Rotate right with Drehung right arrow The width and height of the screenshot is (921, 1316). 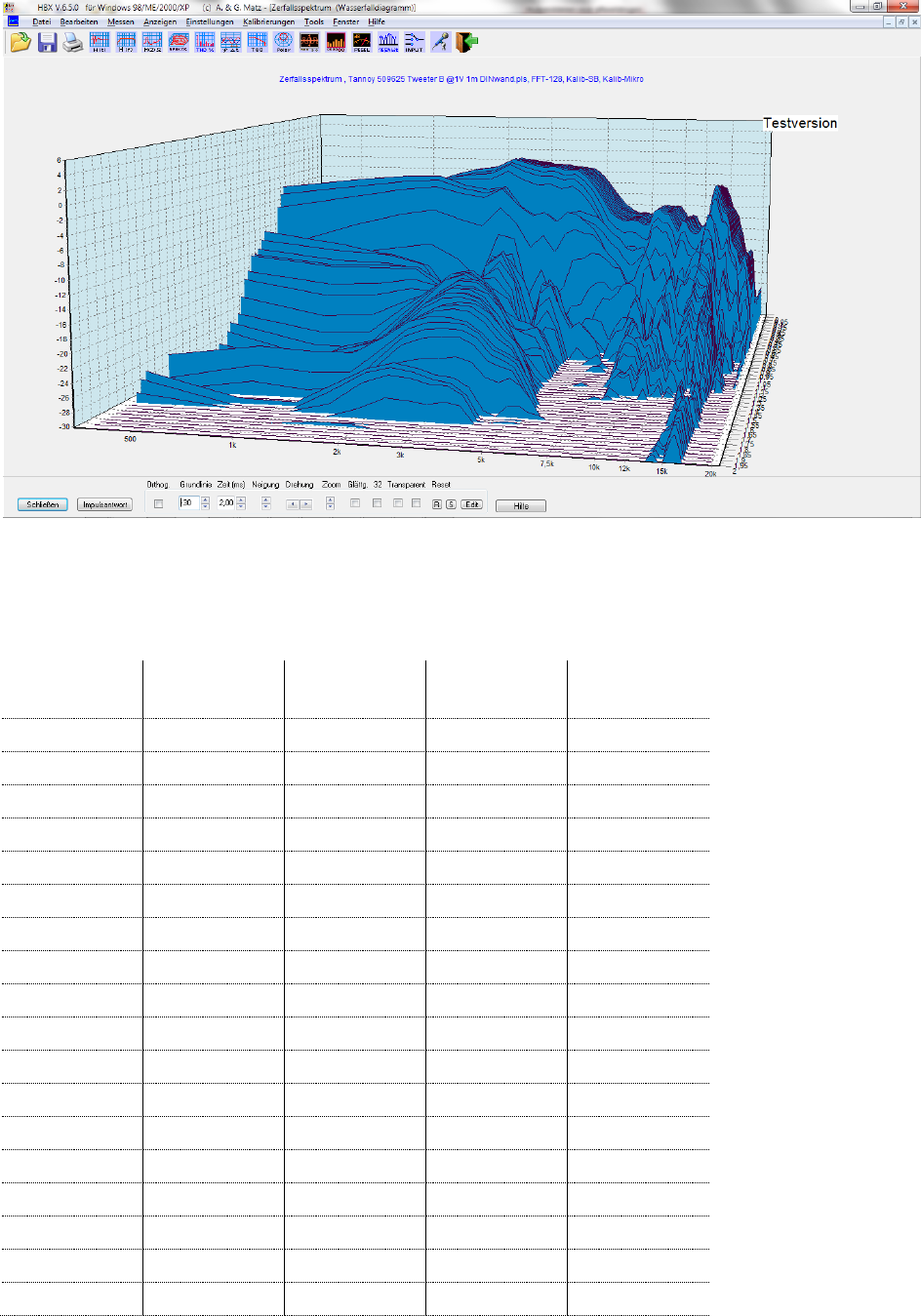305,504
